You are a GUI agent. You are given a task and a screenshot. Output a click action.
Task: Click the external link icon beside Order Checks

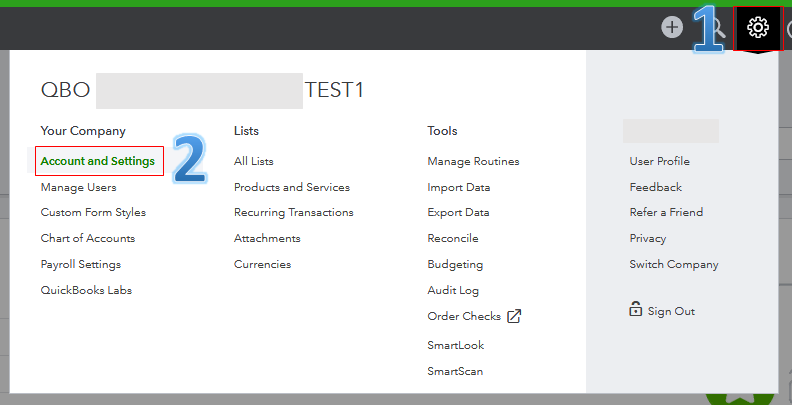coord(514,316)
